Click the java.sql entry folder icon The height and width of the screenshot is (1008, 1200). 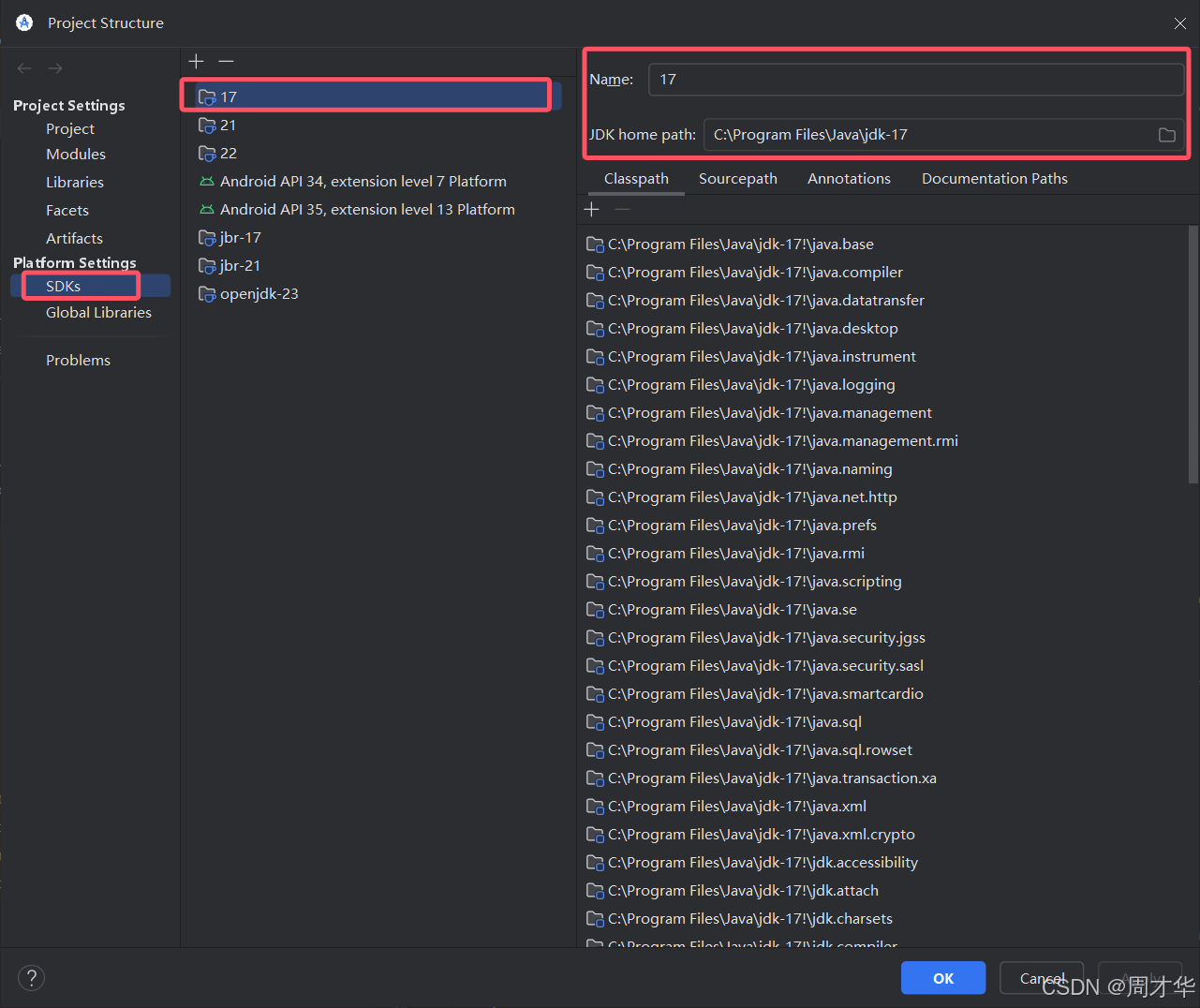(595, 722)
